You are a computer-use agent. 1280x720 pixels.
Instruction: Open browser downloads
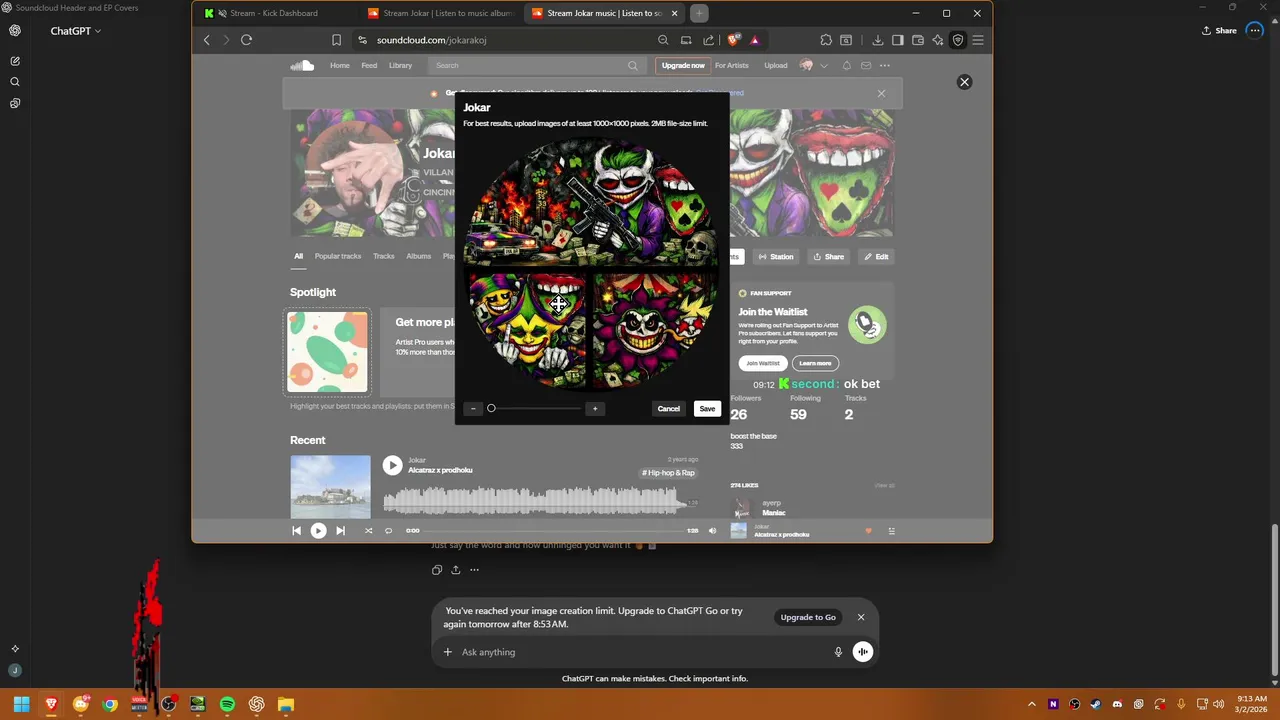[x=878, y=40]
